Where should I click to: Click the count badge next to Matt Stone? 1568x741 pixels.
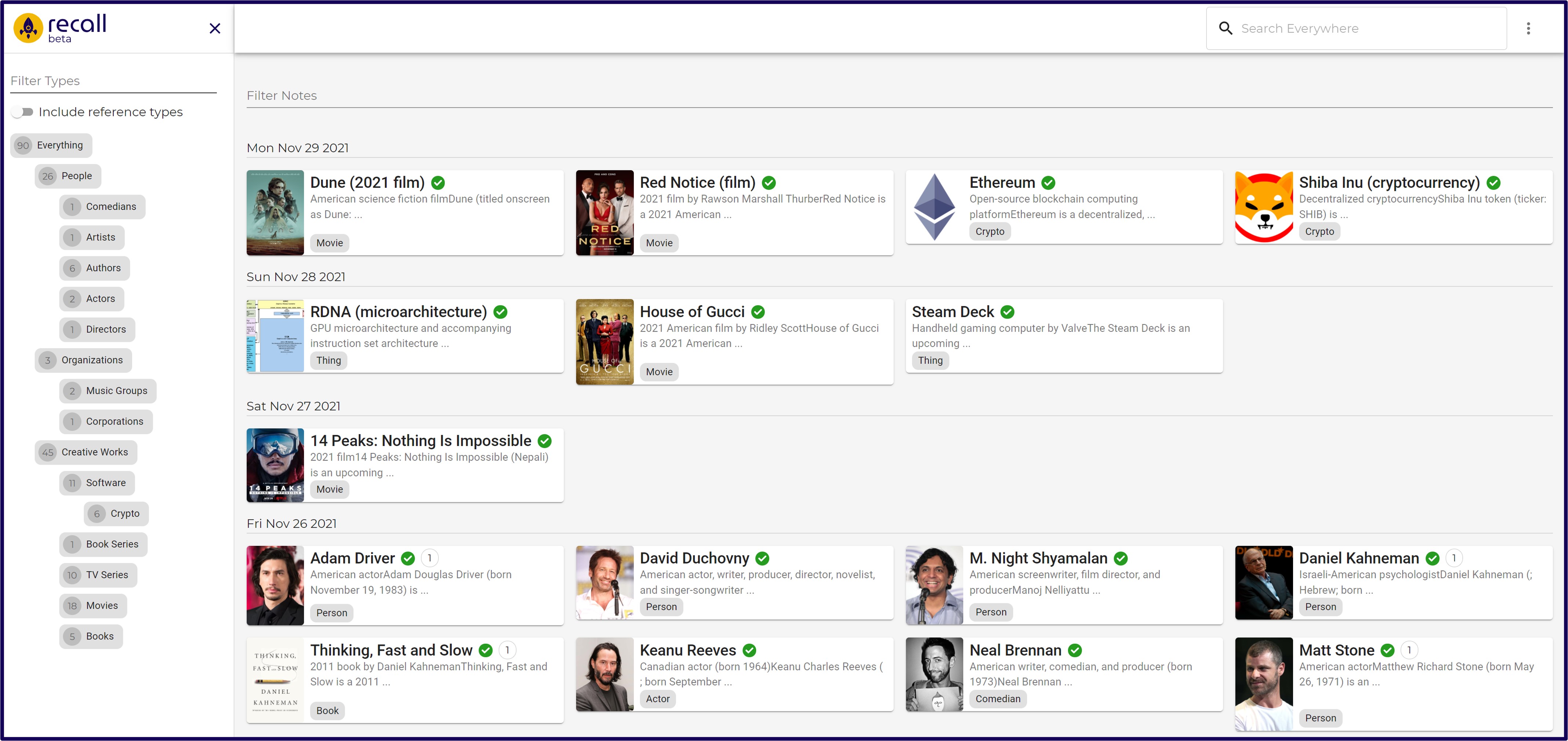[1409, 650]
